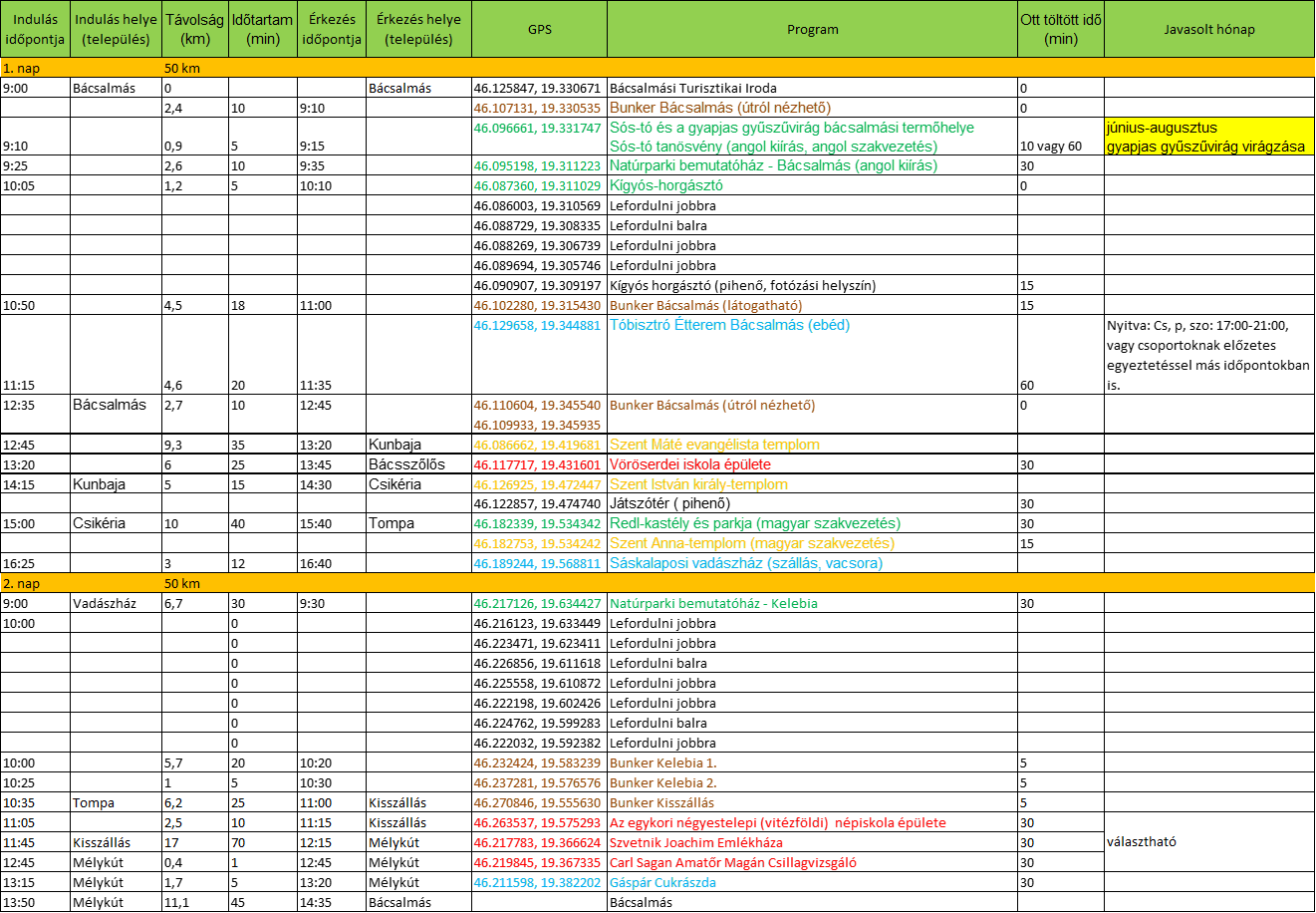Select the Távolság (km) header cell
This screenshot has width=1316, height=913.
coord(195,29)
